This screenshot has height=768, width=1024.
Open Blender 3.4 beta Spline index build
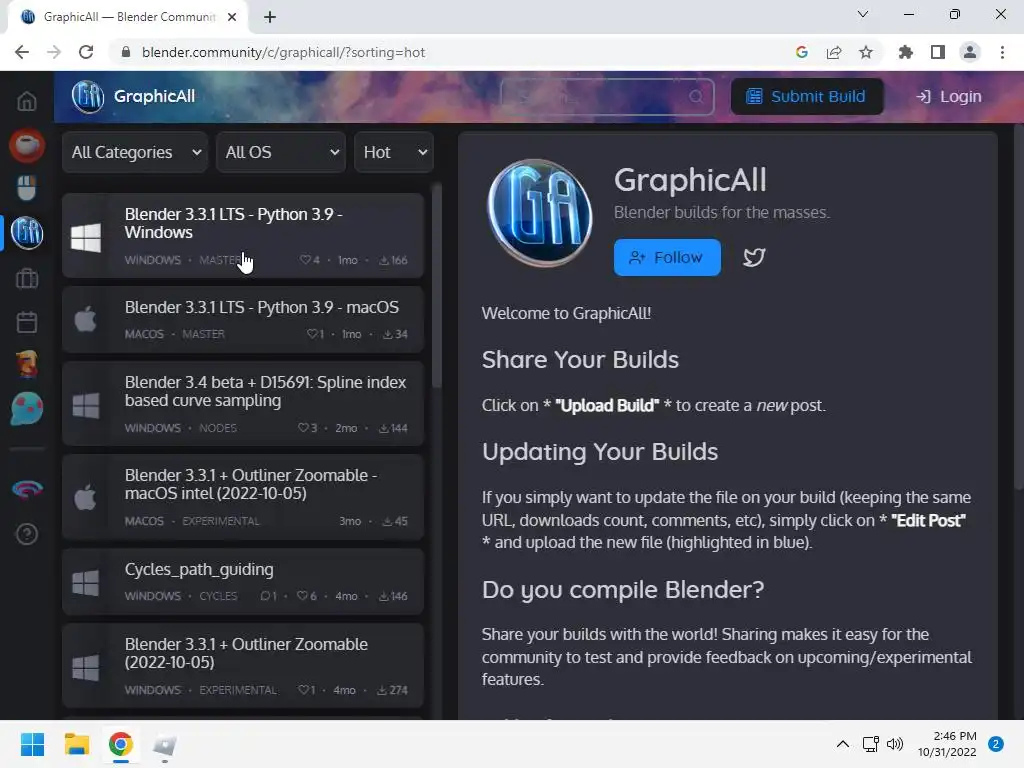click(243, 404)
